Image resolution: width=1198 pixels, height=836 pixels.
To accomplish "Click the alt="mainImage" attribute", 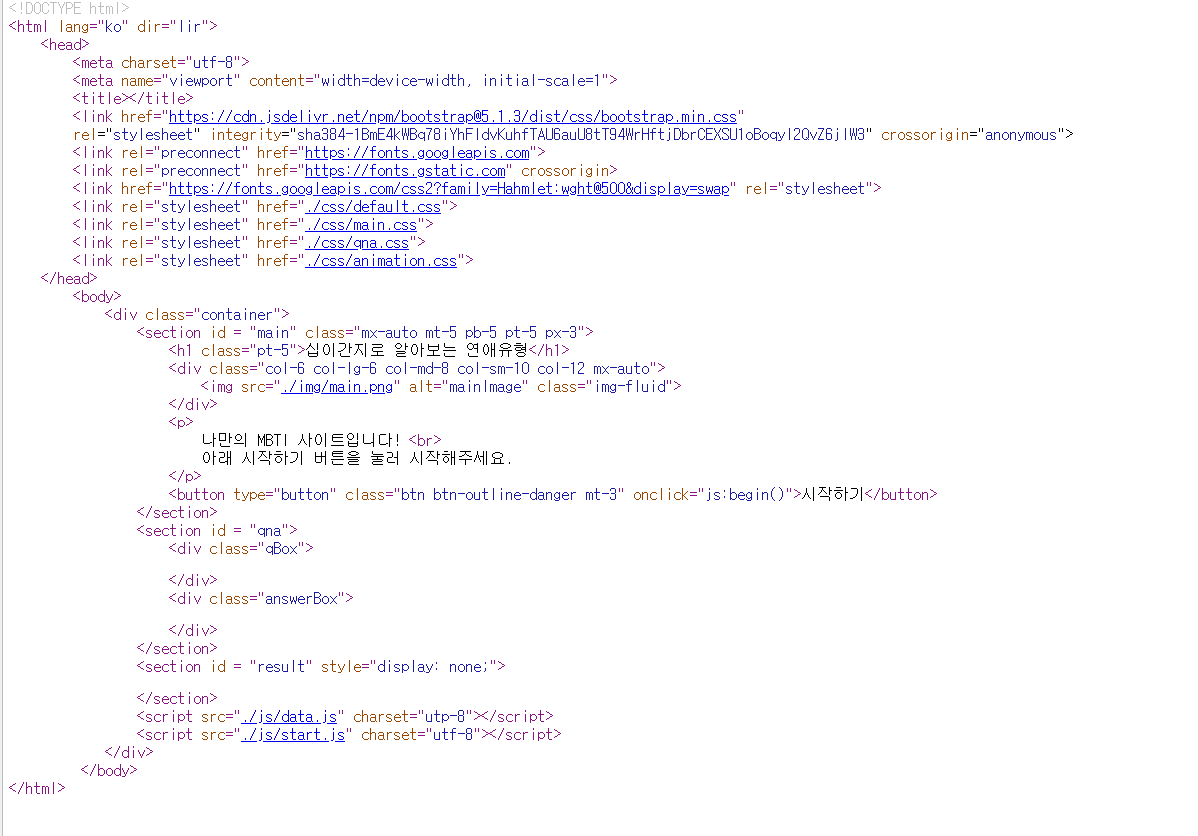I will pos(468,387).
